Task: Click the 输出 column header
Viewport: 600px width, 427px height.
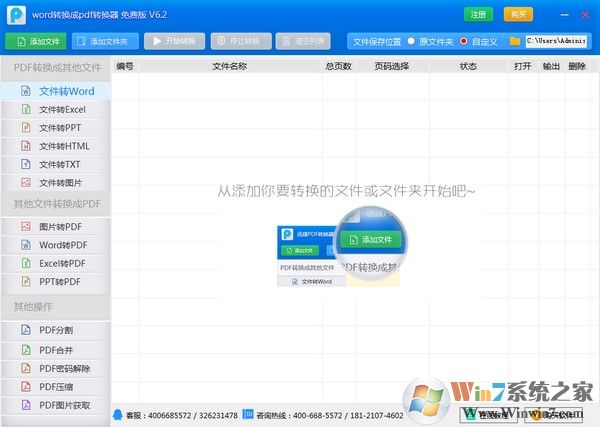Action: coord(551,66)
